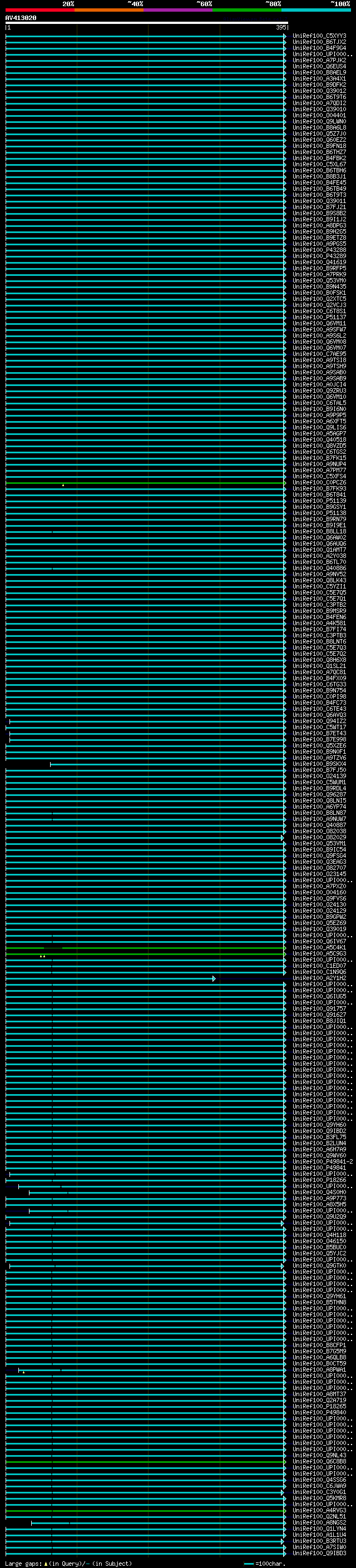The width and height of the screenshot is (356, 1568).
Task: Click the =100char. scale legend
Action: pyautogui.click(x=264, y=1564)
